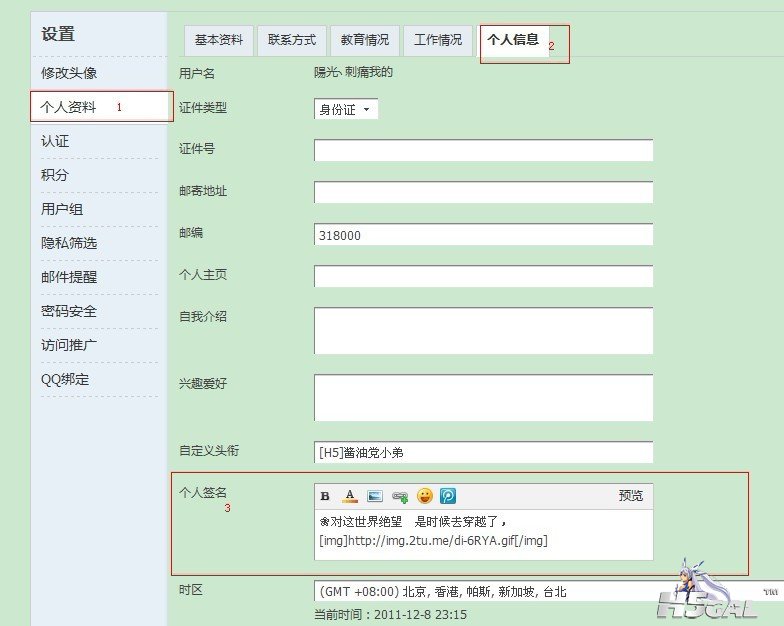784x626 pixels.
Task: Click the 自我介绍 text area
Action: click(x=483, y=330)
